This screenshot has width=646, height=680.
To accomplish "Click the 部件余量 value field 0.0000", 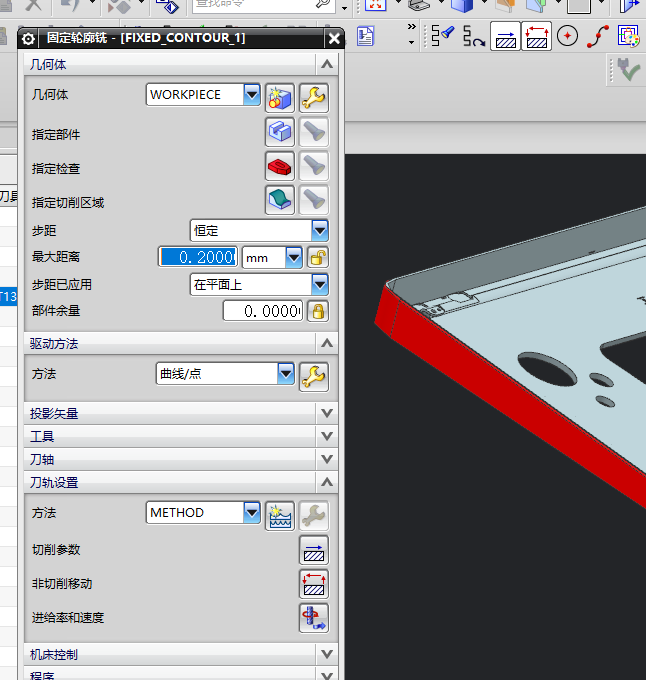I will (x=263, y=311).
